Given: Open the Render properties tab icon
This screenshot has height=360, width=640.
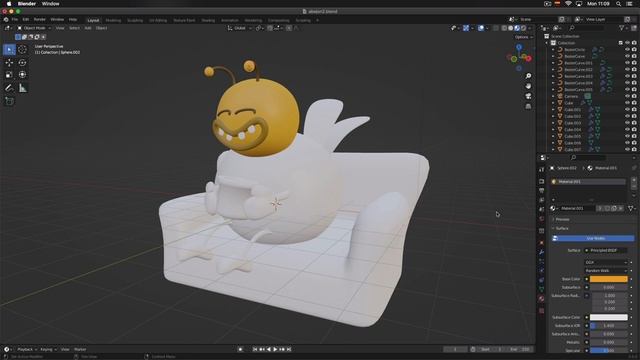Looking at the screenshot, I should [x=542, y=181].
